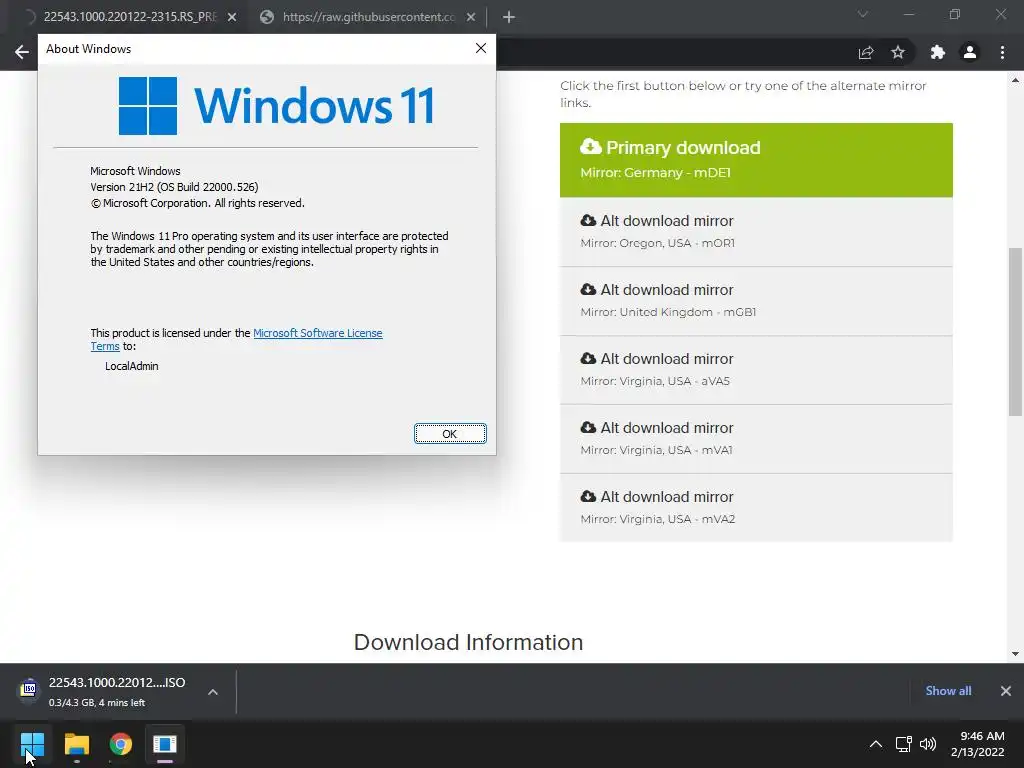This screenshot has width=1024, height=768.
Task: Open Chrome's three-dot menu
Action: (1002, 52)
